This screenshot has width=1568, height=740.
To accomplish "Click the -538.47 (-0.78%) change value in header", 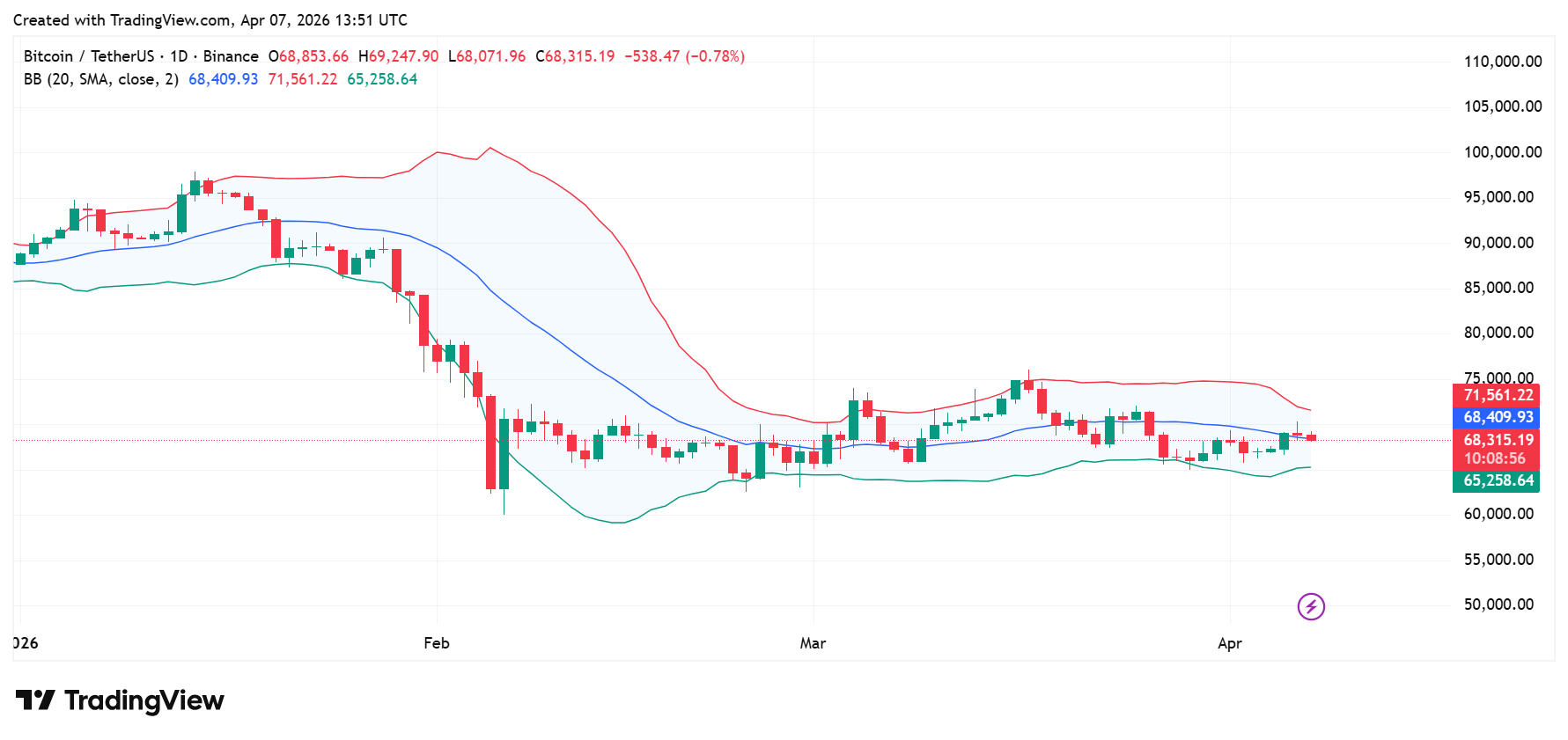I will click(684, 56).
